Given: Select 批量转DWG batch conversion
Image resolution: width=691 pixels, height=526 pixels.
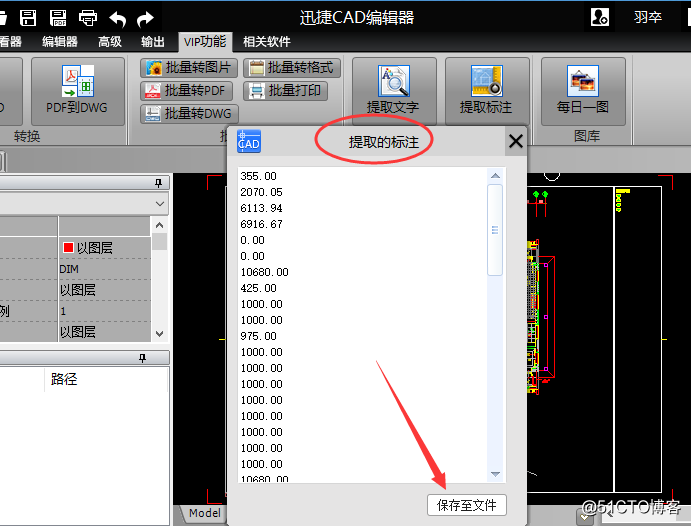Looking at the screenshot, I should 189,114.
